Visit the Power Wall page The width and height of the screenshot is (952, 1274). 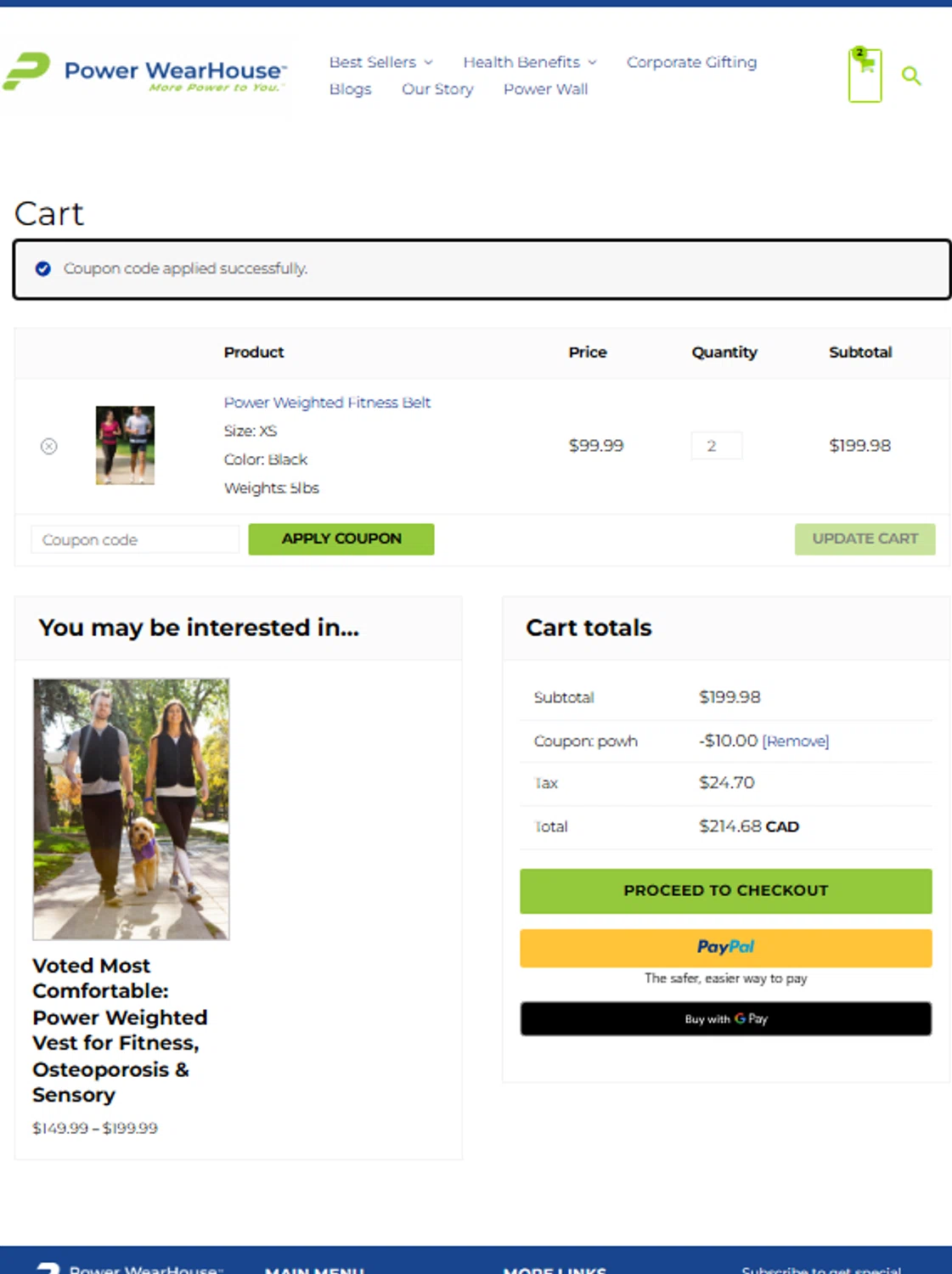tap(545, 89)
